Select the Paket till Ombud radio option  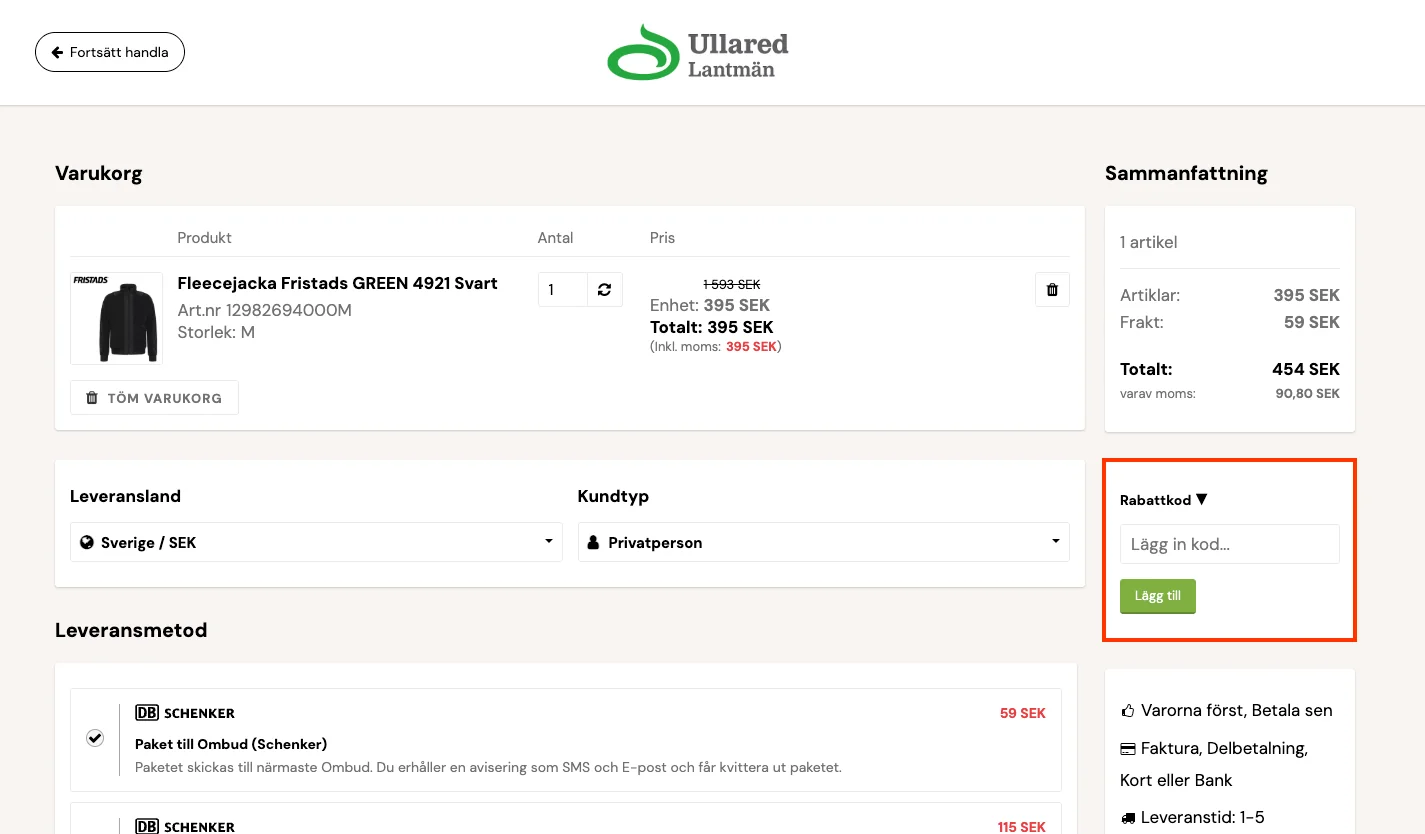(x=95, y=738)
